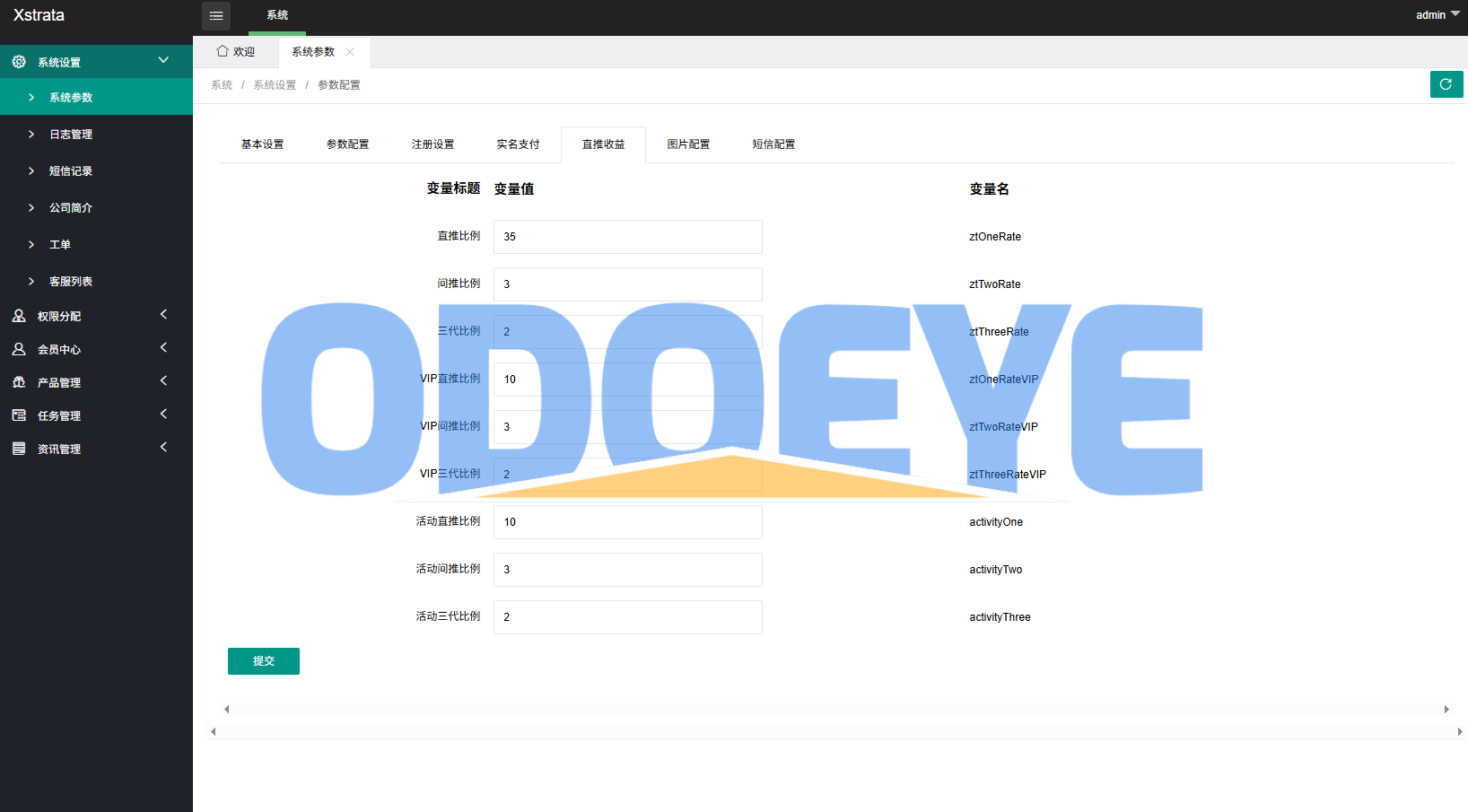Switch to the 基本设置 tab
1468x812 pixels.
click(262, 144)
